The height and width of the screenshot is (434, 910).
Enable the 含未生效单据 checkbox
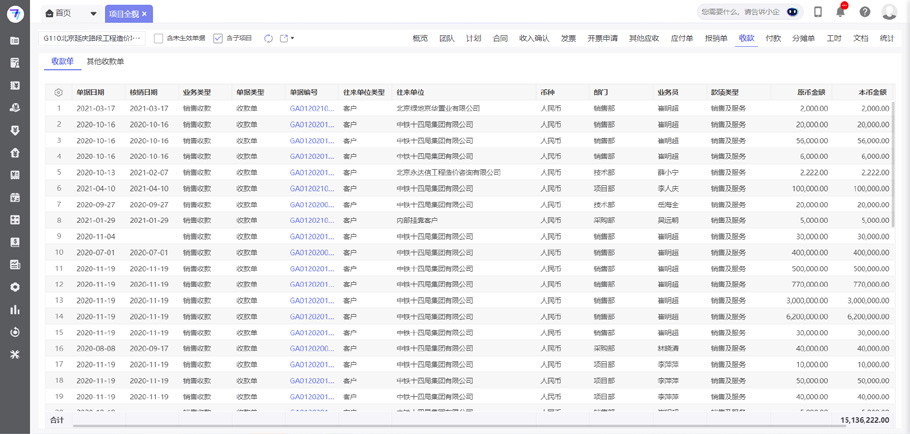[158, 39]
